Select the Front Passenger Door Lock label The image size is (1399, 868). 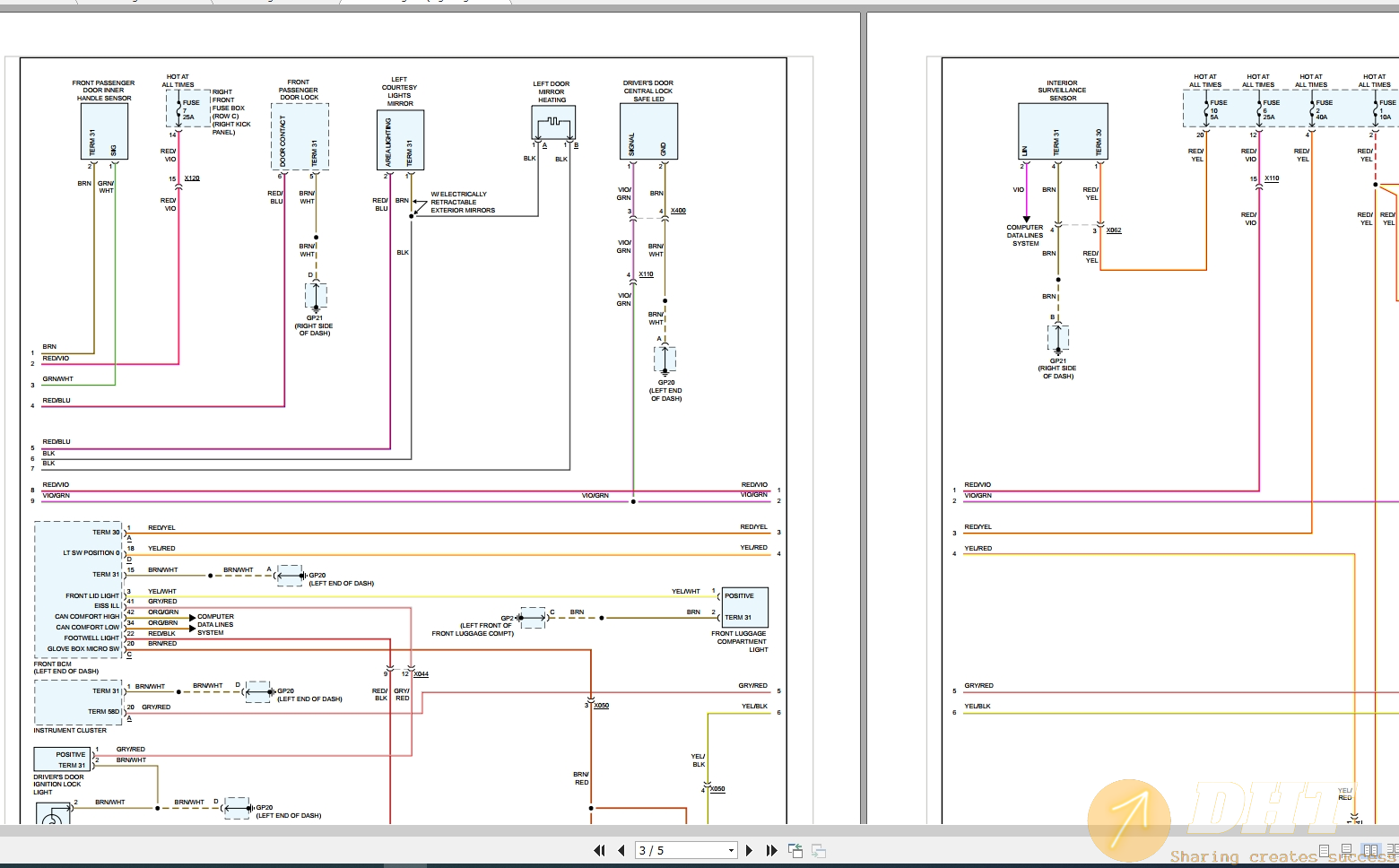pos(299,90)
